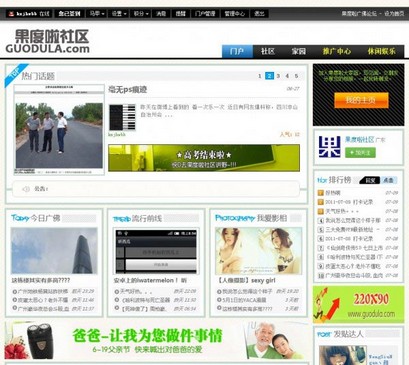Screen dimensions: 409x365
Task: Open the portrait photo in 我爱影相
Action: (258, 251)
